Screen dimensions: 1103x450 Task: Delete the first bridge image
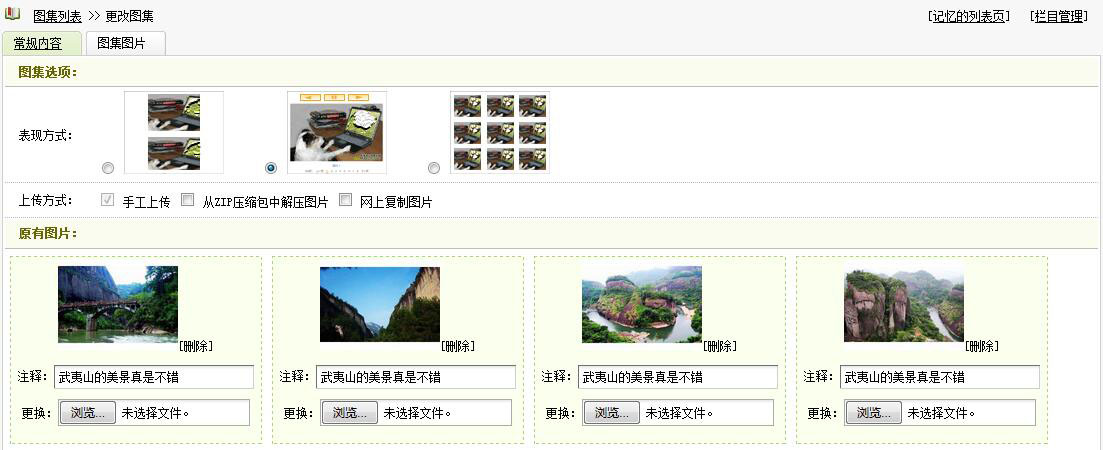pos(196,346)
